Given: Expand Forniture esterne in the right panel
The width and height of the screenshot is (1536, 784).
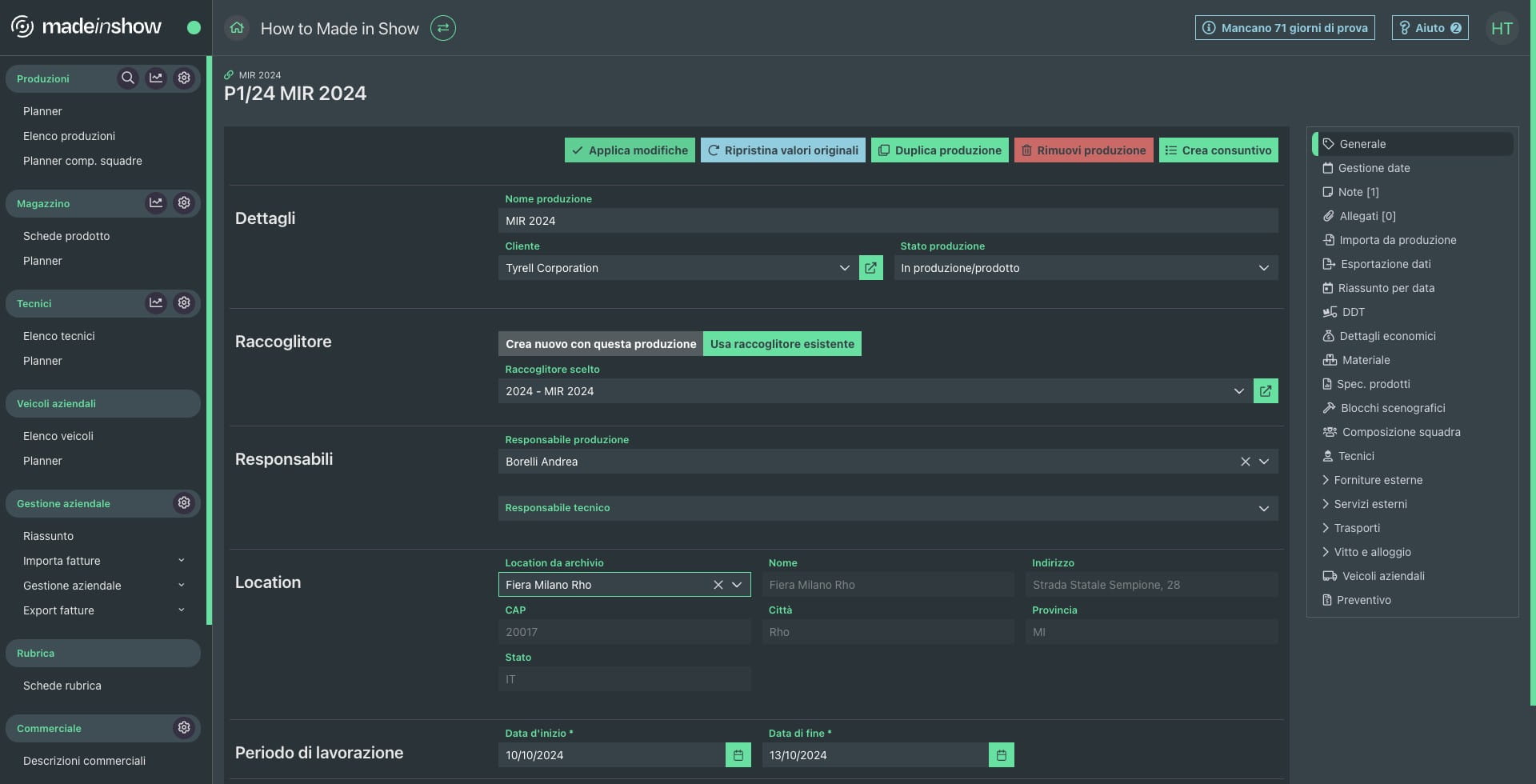Looking at the screenshot, I should [x=1372, y=480].
